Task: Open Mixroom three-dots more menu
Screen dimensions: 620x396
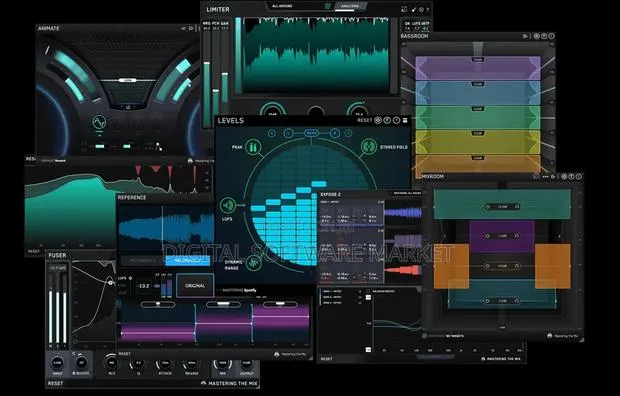Action: (545, 176)
